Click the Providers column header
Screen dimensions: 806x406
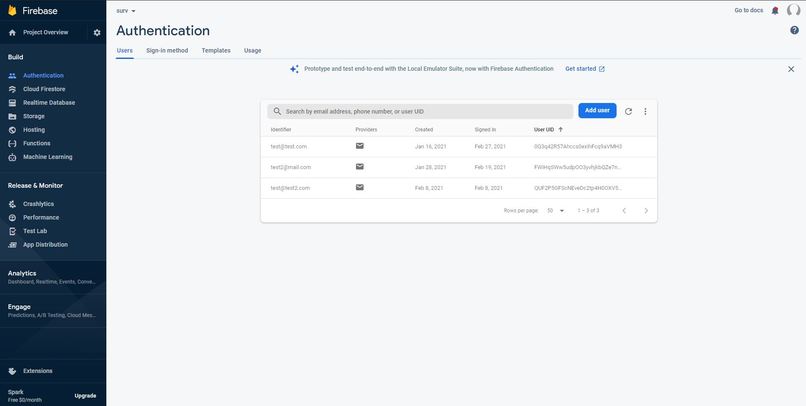click(x=366, y=130)
